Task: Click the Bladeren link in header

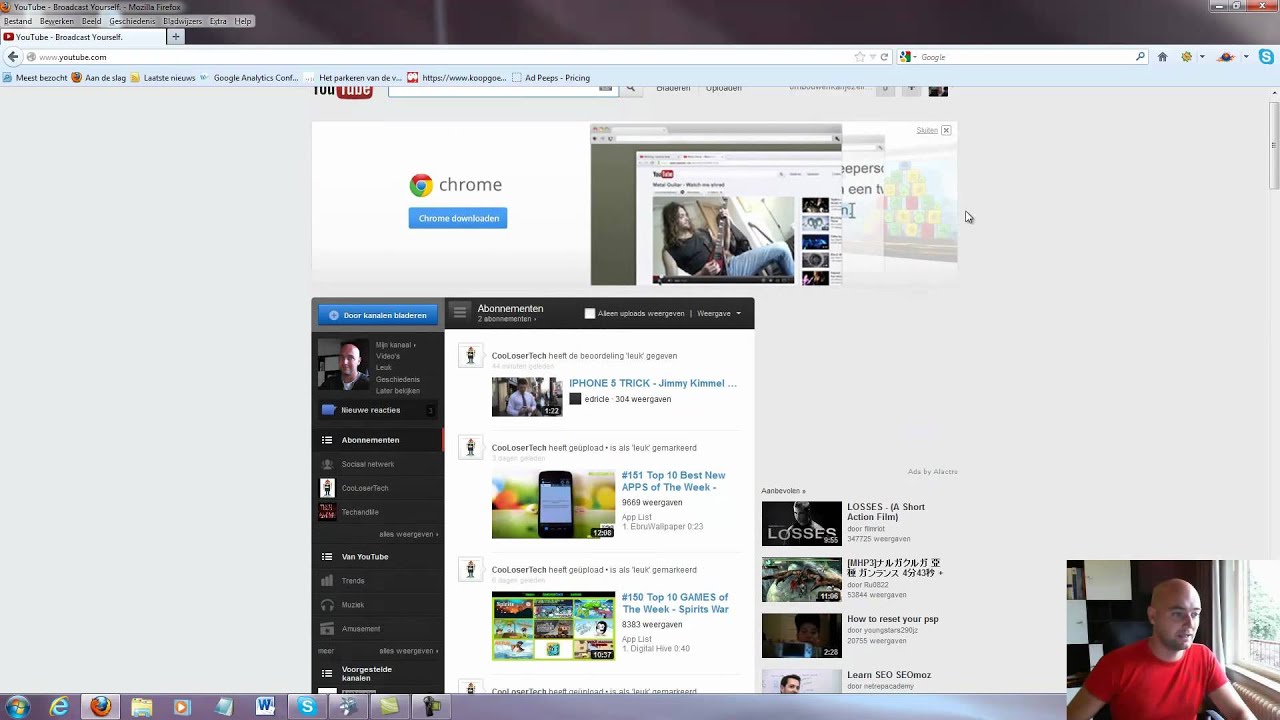Action: 673,89
